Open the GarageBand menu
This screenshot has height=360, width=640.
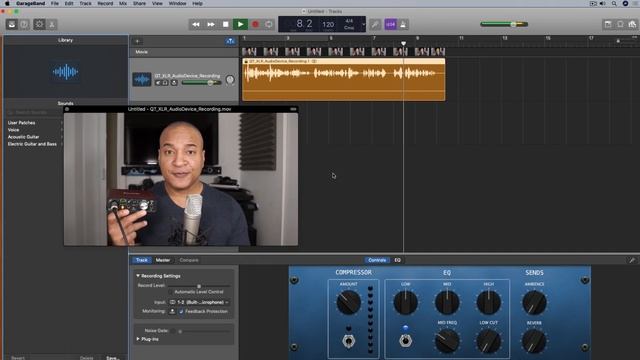pos(30,3)
